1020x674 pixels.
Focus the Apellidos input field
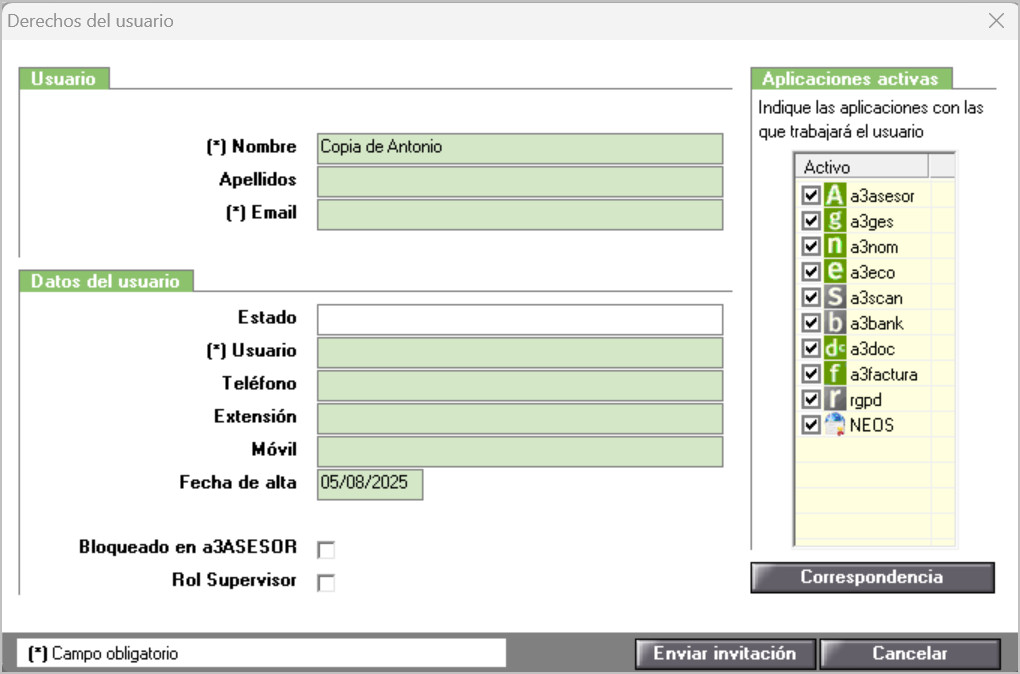coord(520,182)
